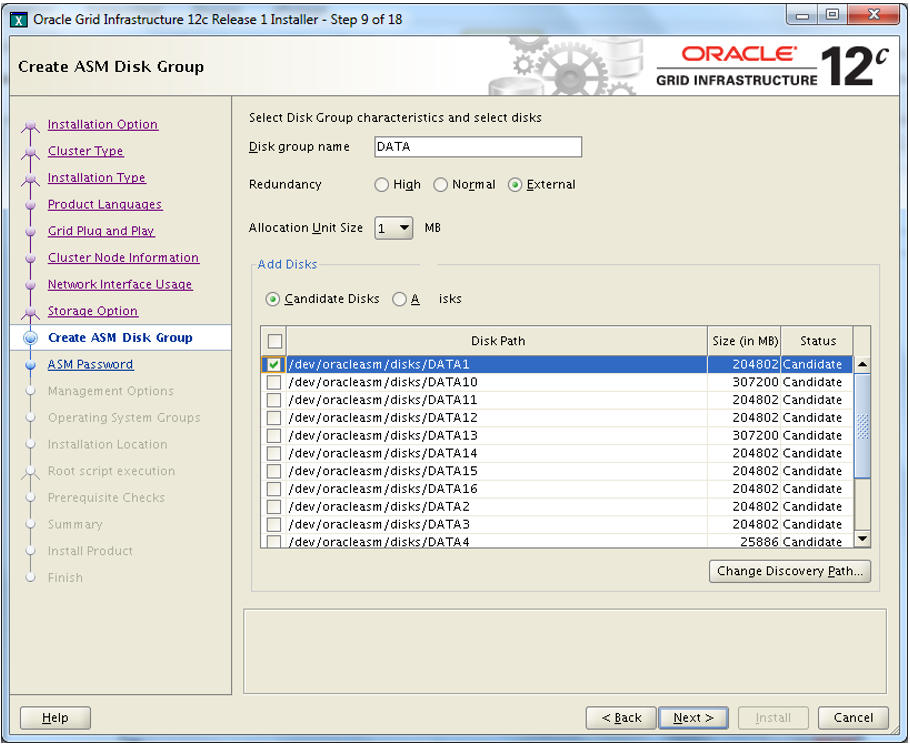This screenshot has width=910, height=744.
Task: Click the current step circle icon for Create ASM Disk Group
Action: click(30, 338)
